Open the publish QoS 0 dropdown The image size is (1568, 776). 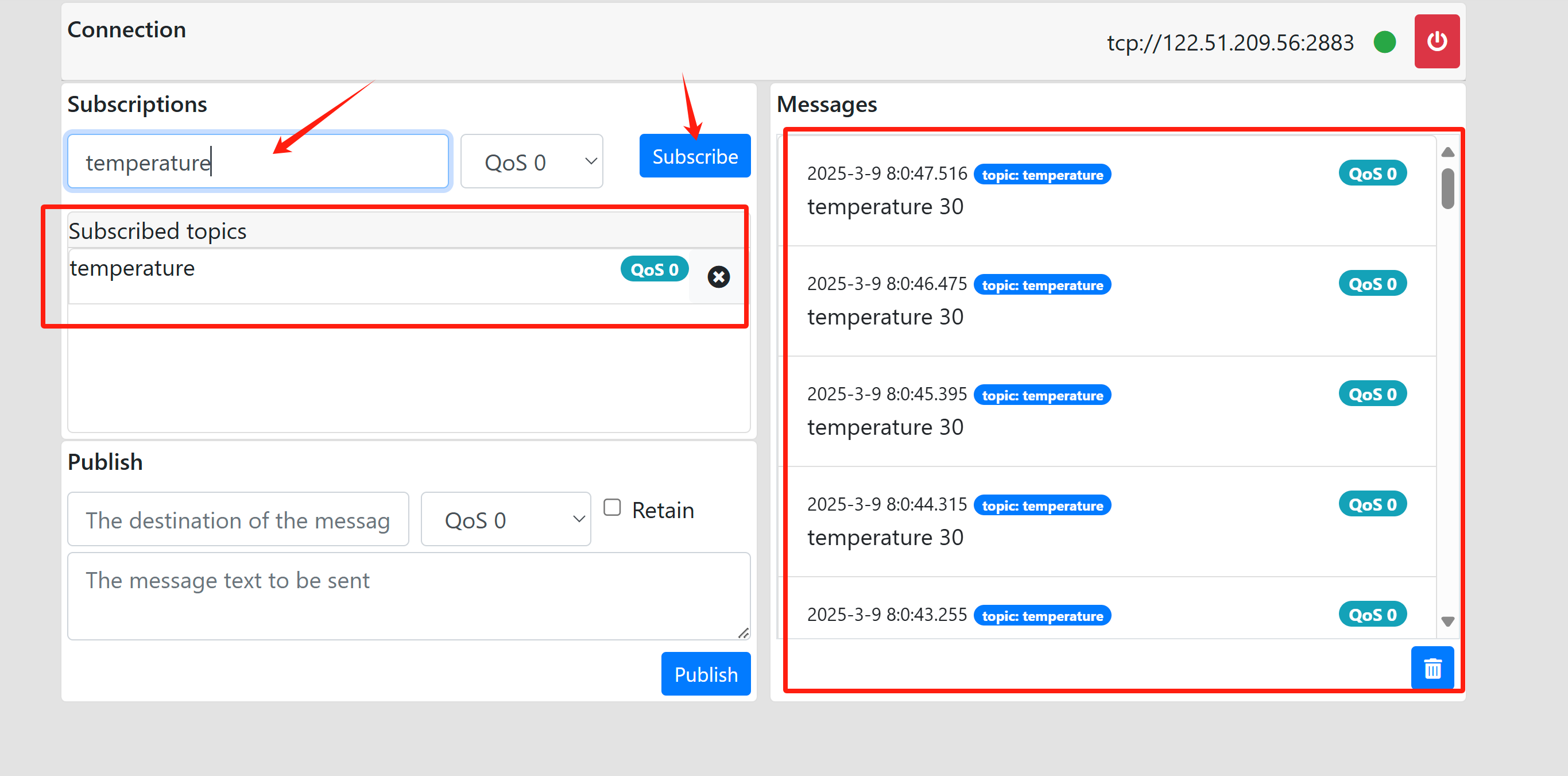click(505, 519)
